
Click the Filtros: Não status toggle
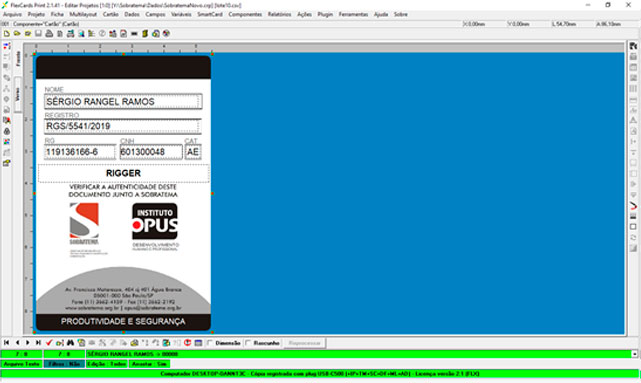point(64,364)
